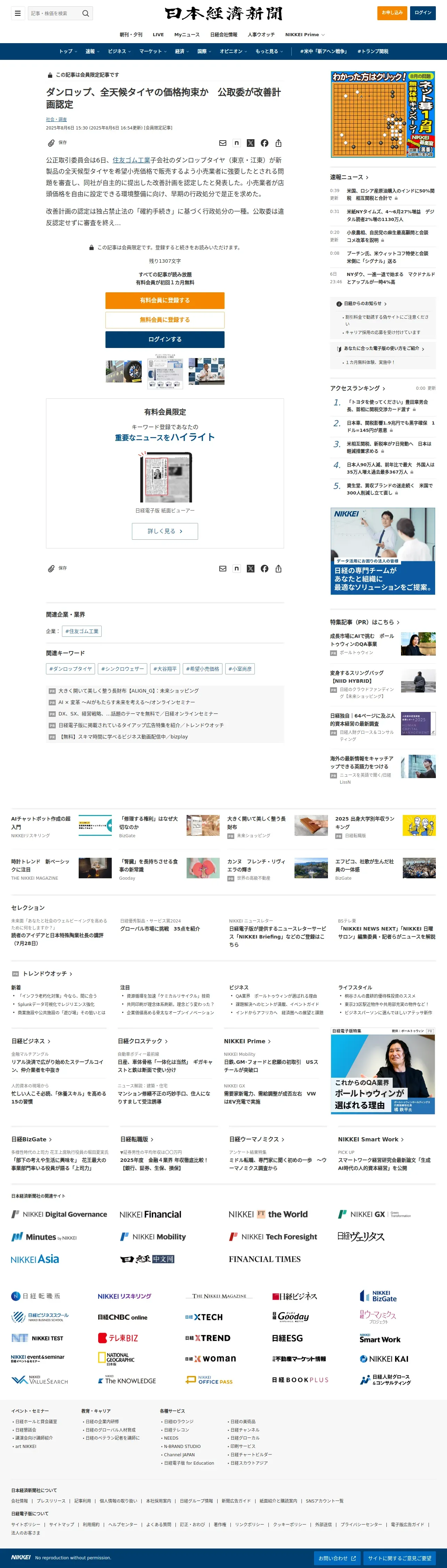Click the header ログイン button

click(423, 13)
